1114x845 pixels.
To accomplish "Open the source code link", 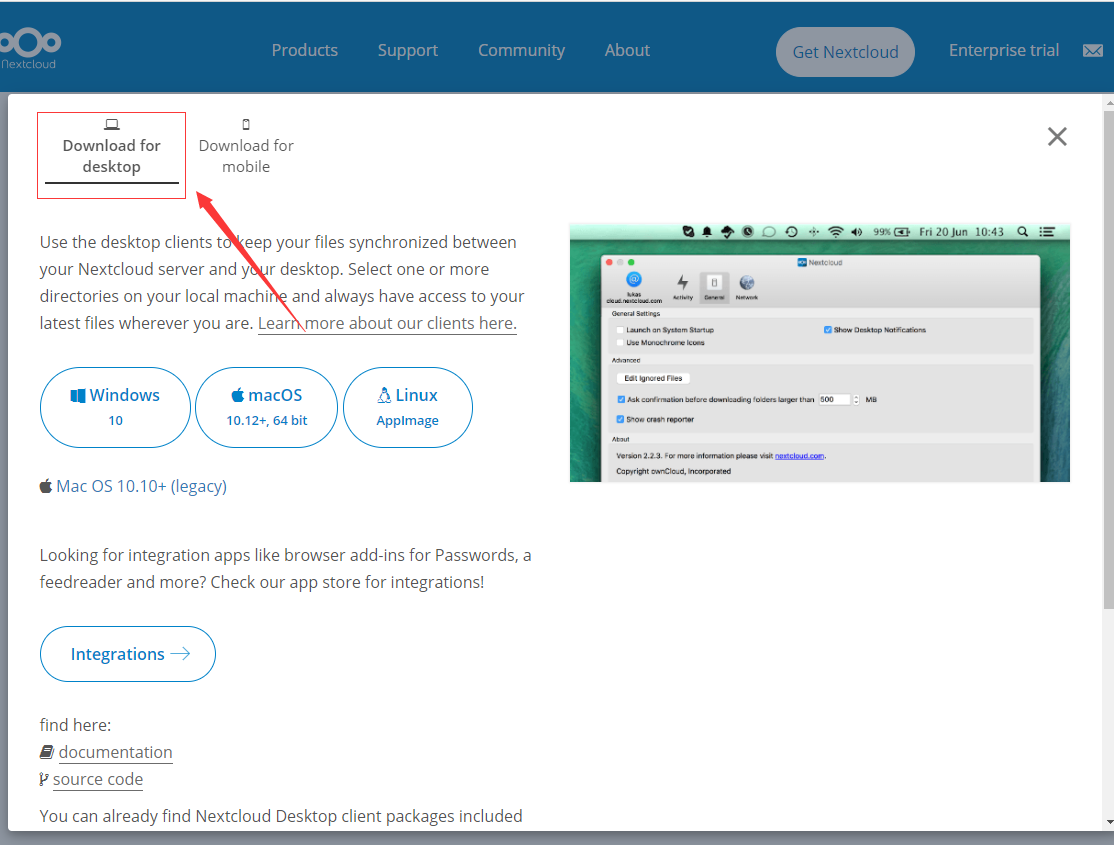I will tap(98, 779).
